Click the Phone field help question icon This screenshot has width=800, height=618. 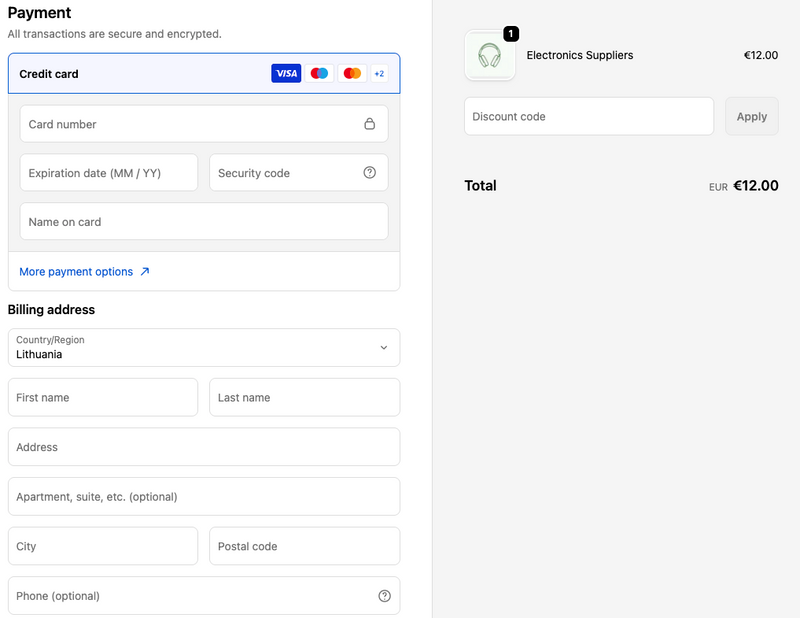click(x=384, y=596)
